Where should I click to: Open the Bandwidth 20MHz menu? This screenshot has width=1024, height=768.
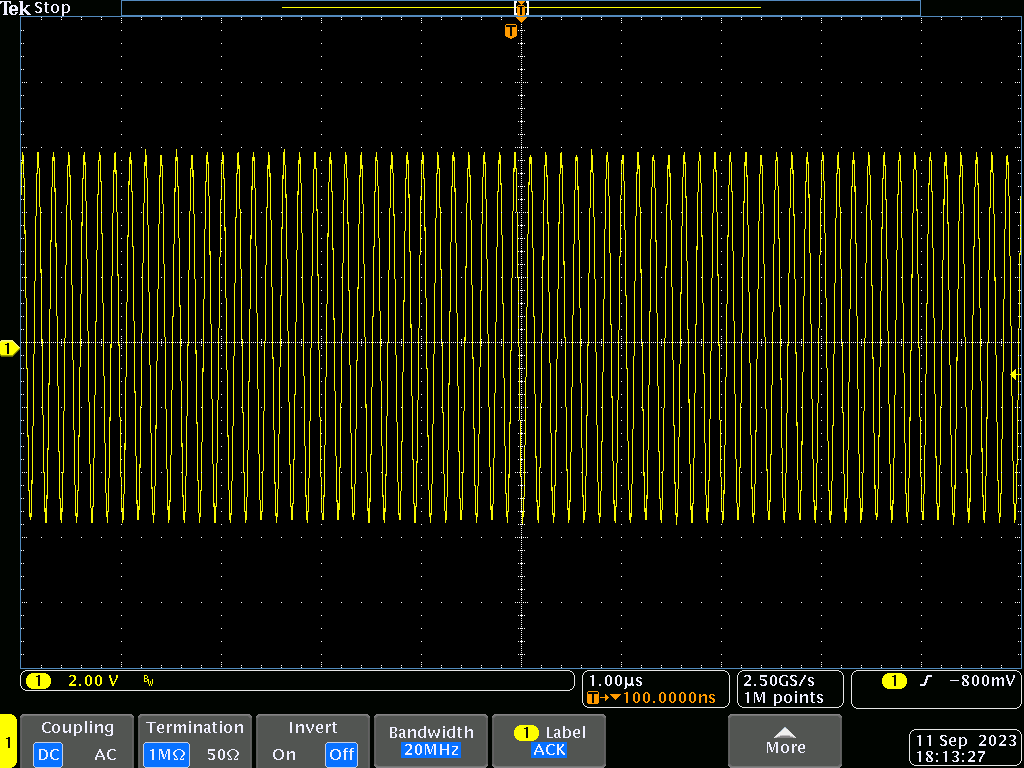coord(430,741)
